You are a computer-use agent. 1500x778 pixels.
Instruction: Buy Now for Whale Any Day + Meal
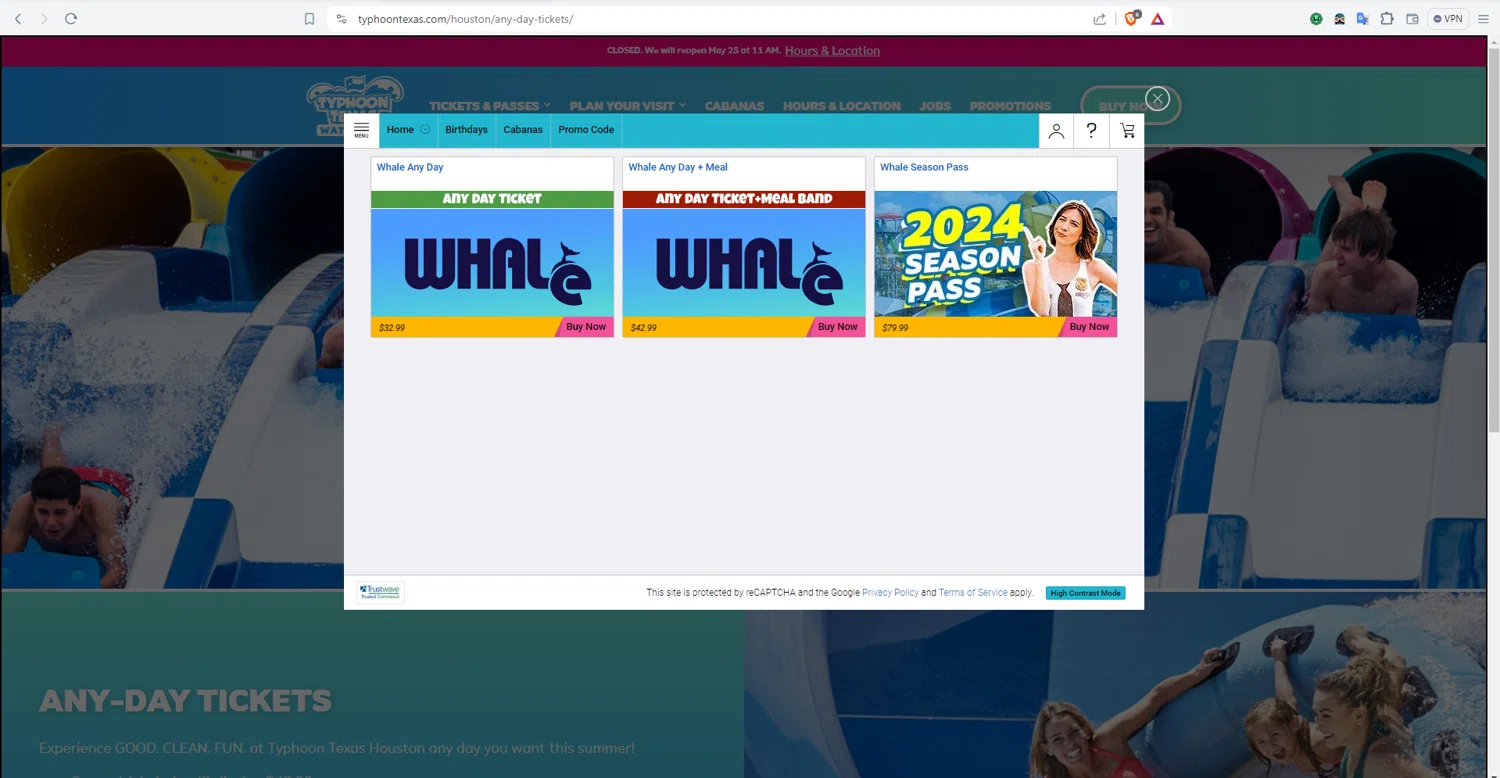[837, 327]
